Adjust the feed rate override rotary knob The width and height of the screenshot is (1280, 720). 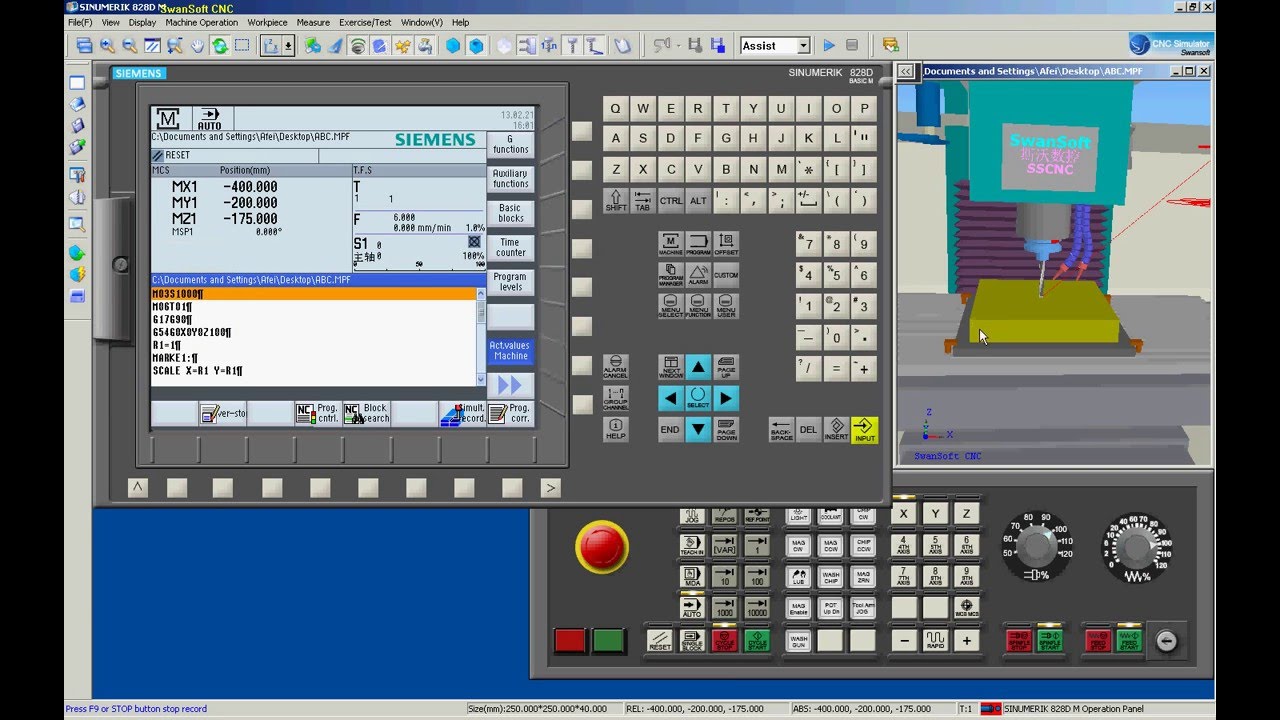click(1135, 547)
